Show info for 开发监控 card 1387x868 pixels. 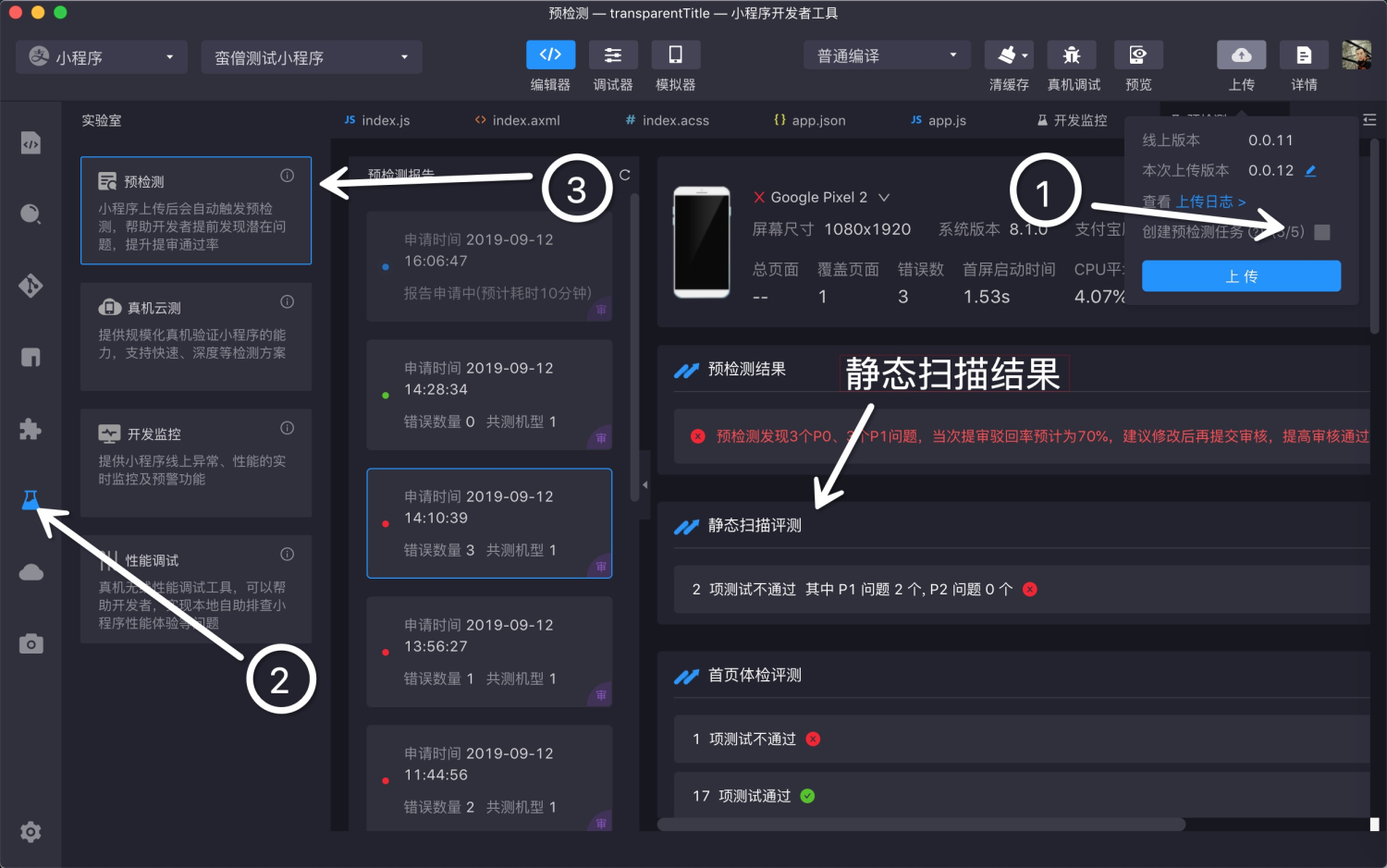tap(288, 428)
